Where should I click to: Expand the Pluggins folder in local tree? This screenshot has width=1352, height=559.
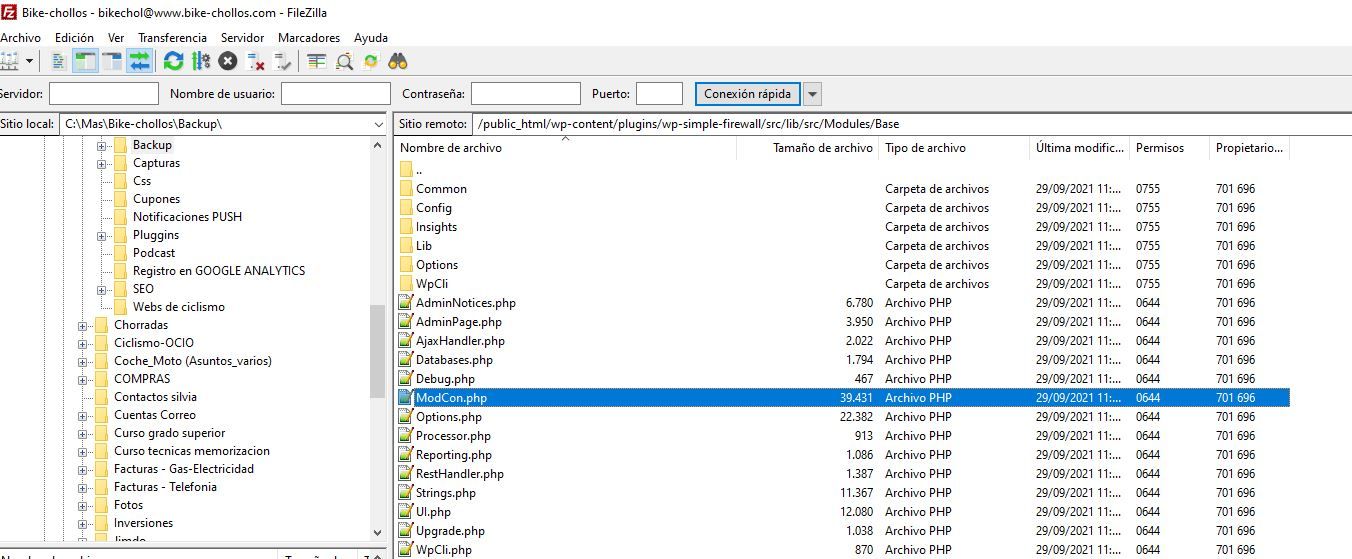pyautogui.click(x=101, y=235)
